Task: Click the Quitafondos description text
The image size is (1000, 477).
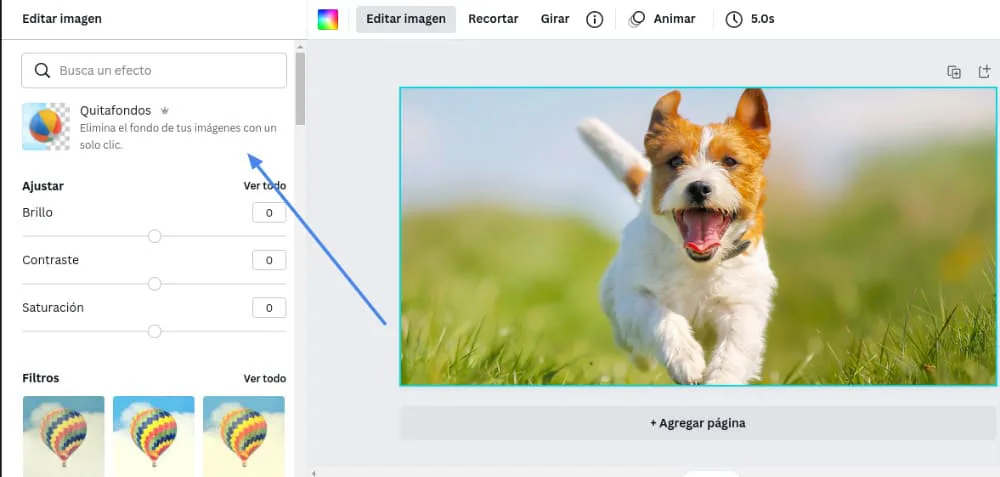Action: (x=178, y=136)
